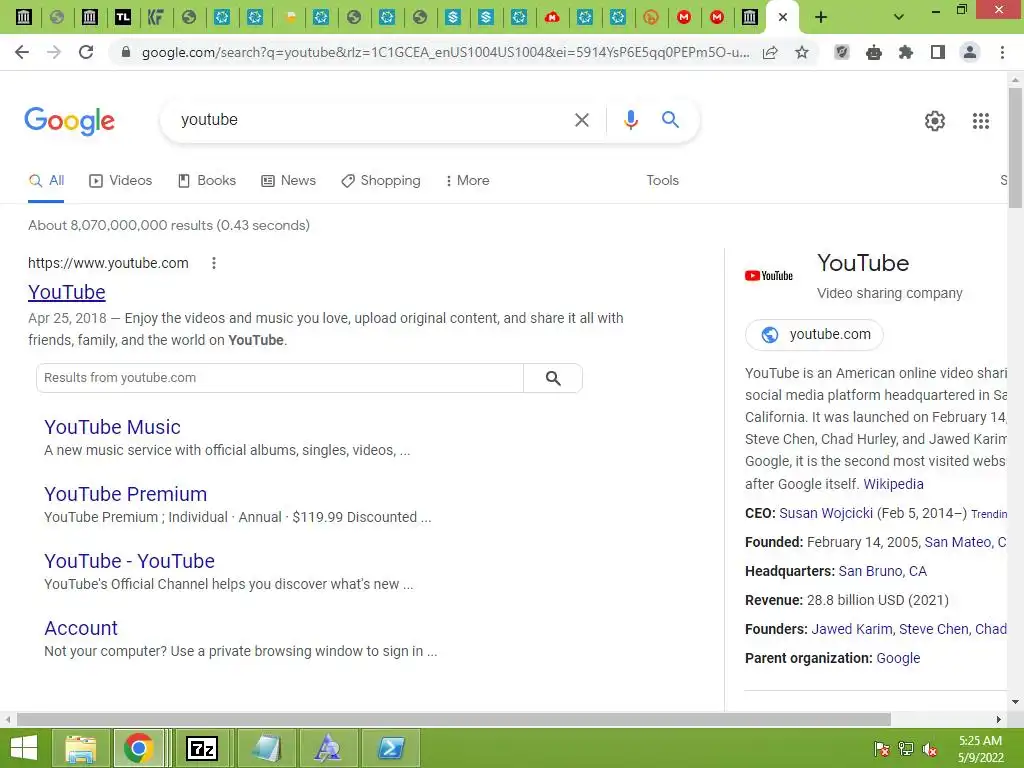
Task: Open the notepad taskbar app
Action: [266, 748]
